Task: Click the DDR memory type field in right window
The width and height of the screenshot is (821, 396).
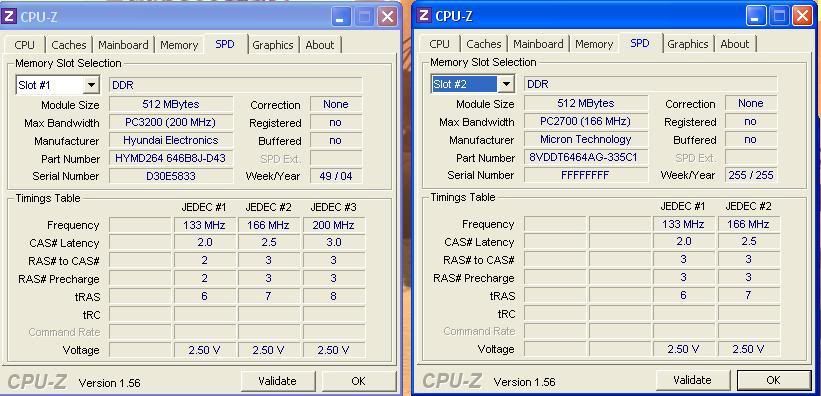Action: pos(651,84)
